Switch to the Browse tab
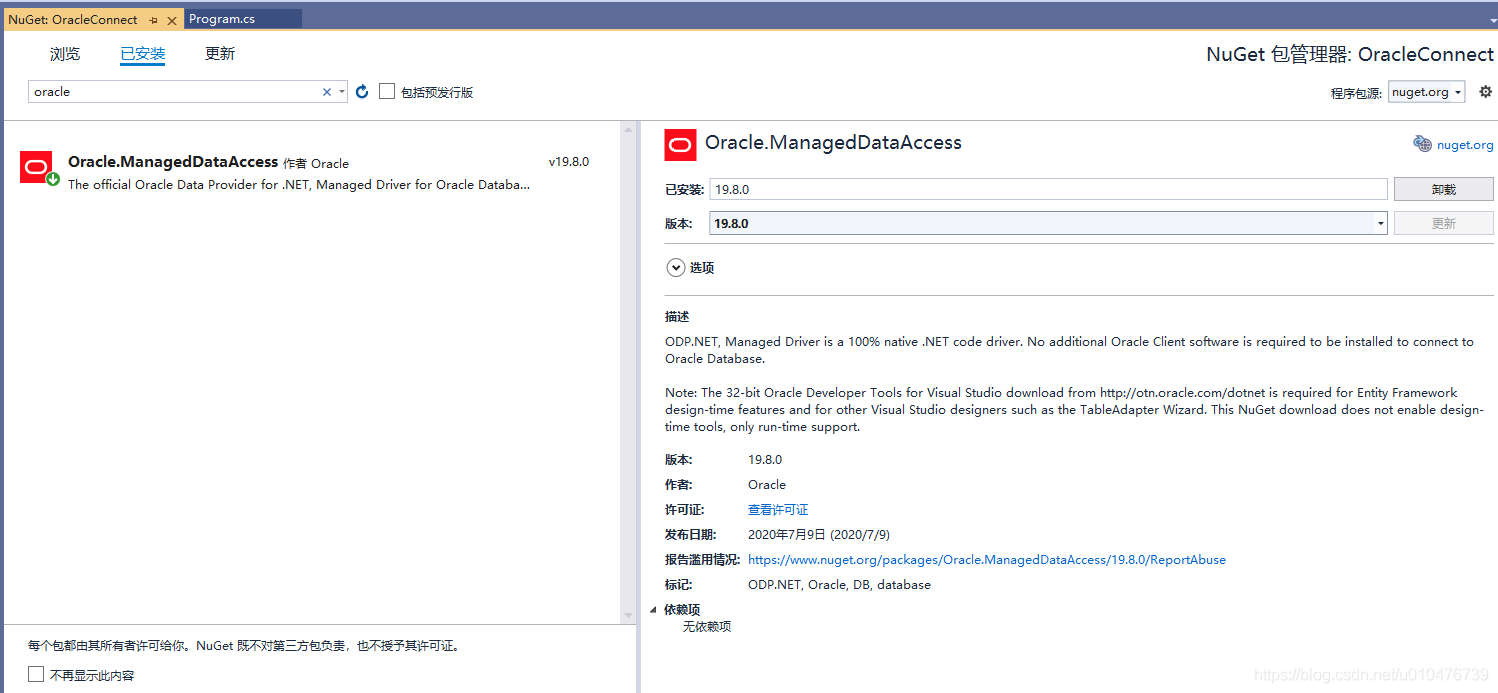 tap(65, 54)
